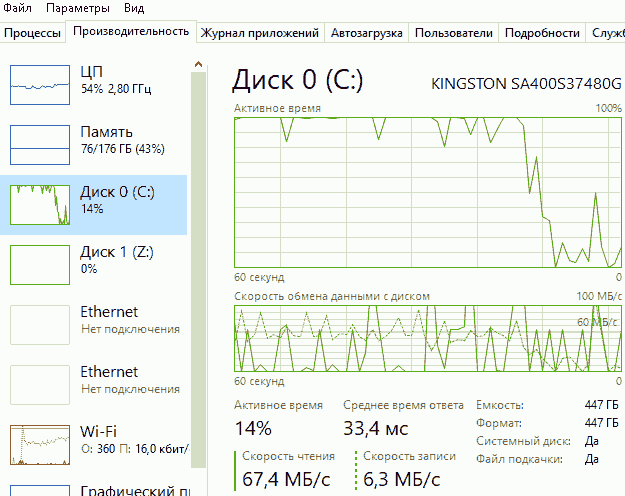Image resolution: width=625 pixels, height=496 pixels.
Task: Select the second Ethernet graph thumbnail
Action: (39, 384)
